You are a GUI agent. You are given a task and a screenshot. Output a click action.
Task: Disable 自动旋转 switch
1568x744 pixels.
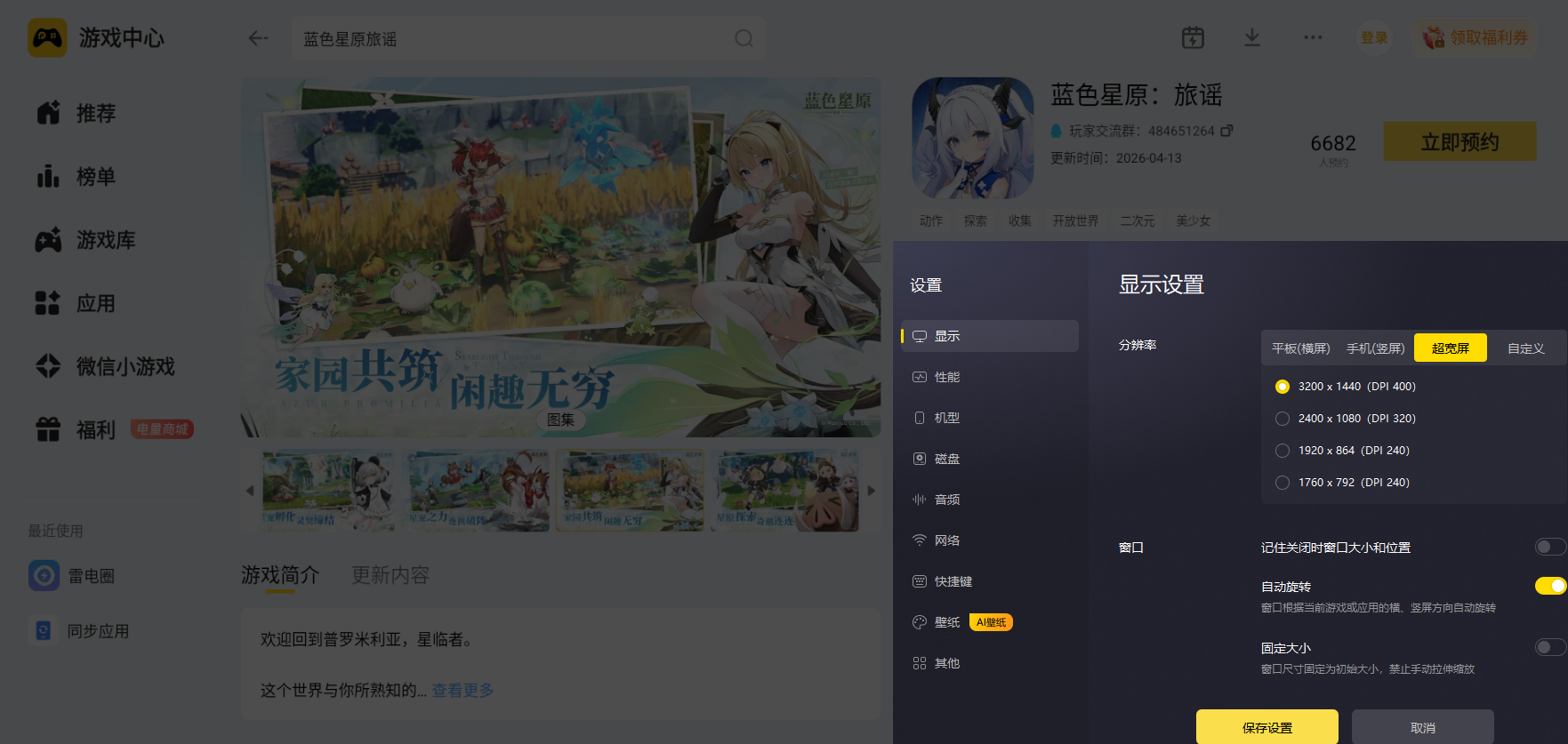pyautogui.click(x=1550, y=586)
